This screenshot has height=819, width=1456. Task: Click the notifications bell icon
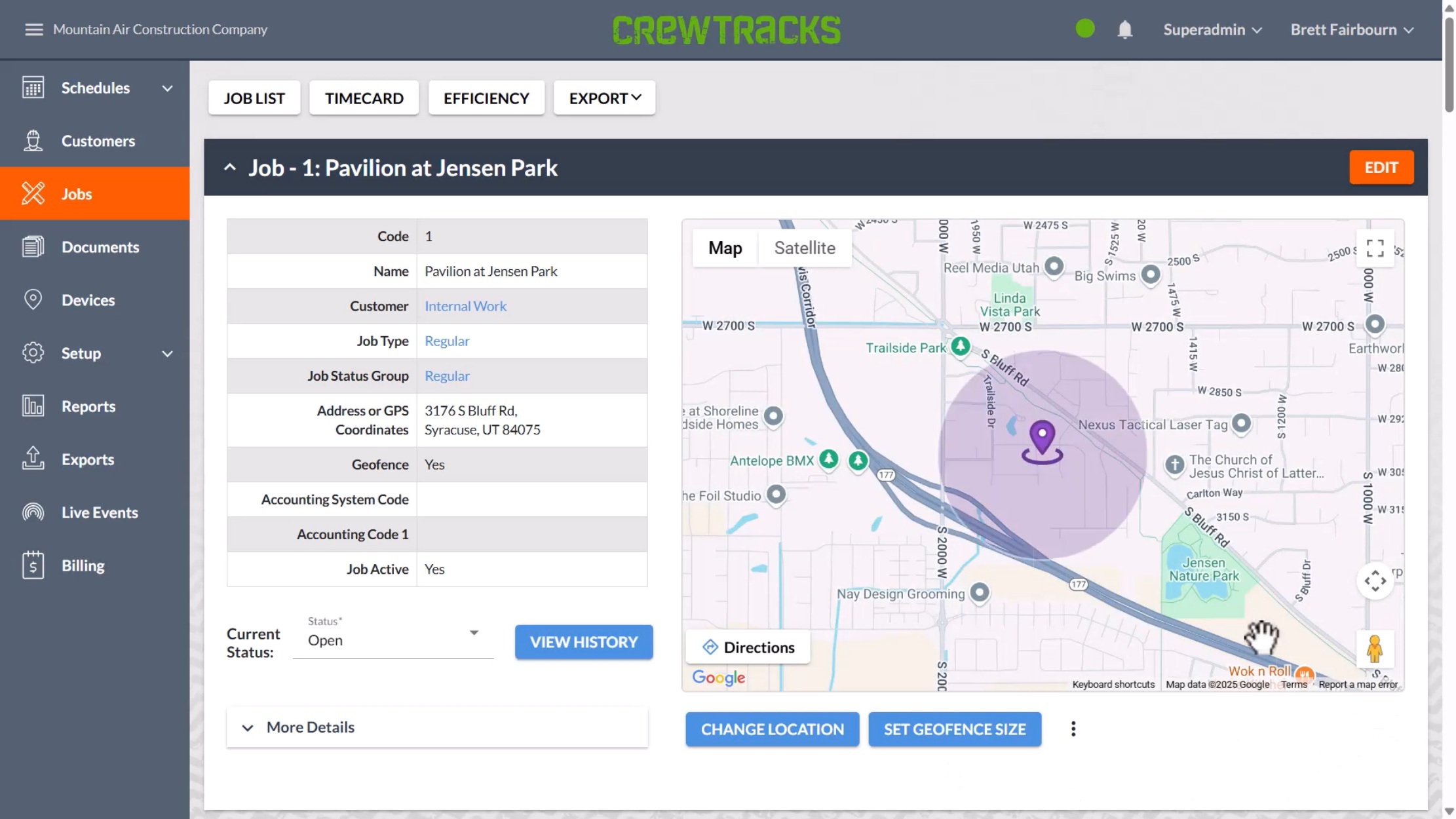pyautogui.click(x=1124, y=29)
